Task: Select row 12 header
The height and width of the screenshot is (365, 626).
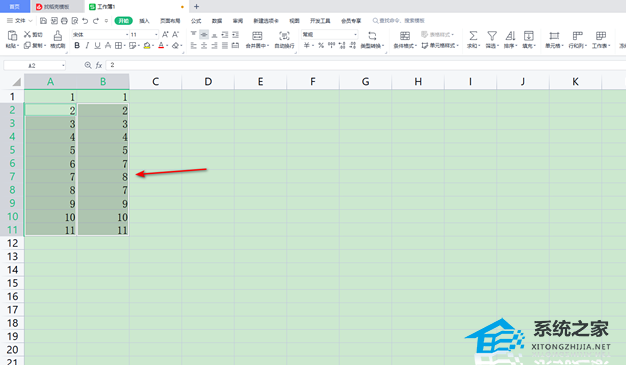Action: click(x=12, y=243)
